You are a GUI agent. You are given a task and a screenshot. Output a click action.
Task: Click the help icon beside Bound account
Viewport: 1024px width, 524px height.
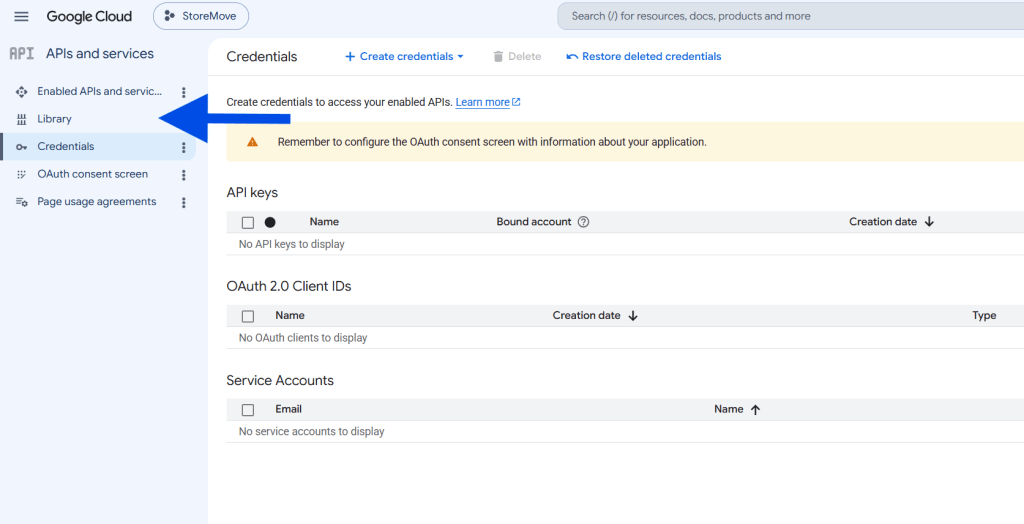point(584,221)
